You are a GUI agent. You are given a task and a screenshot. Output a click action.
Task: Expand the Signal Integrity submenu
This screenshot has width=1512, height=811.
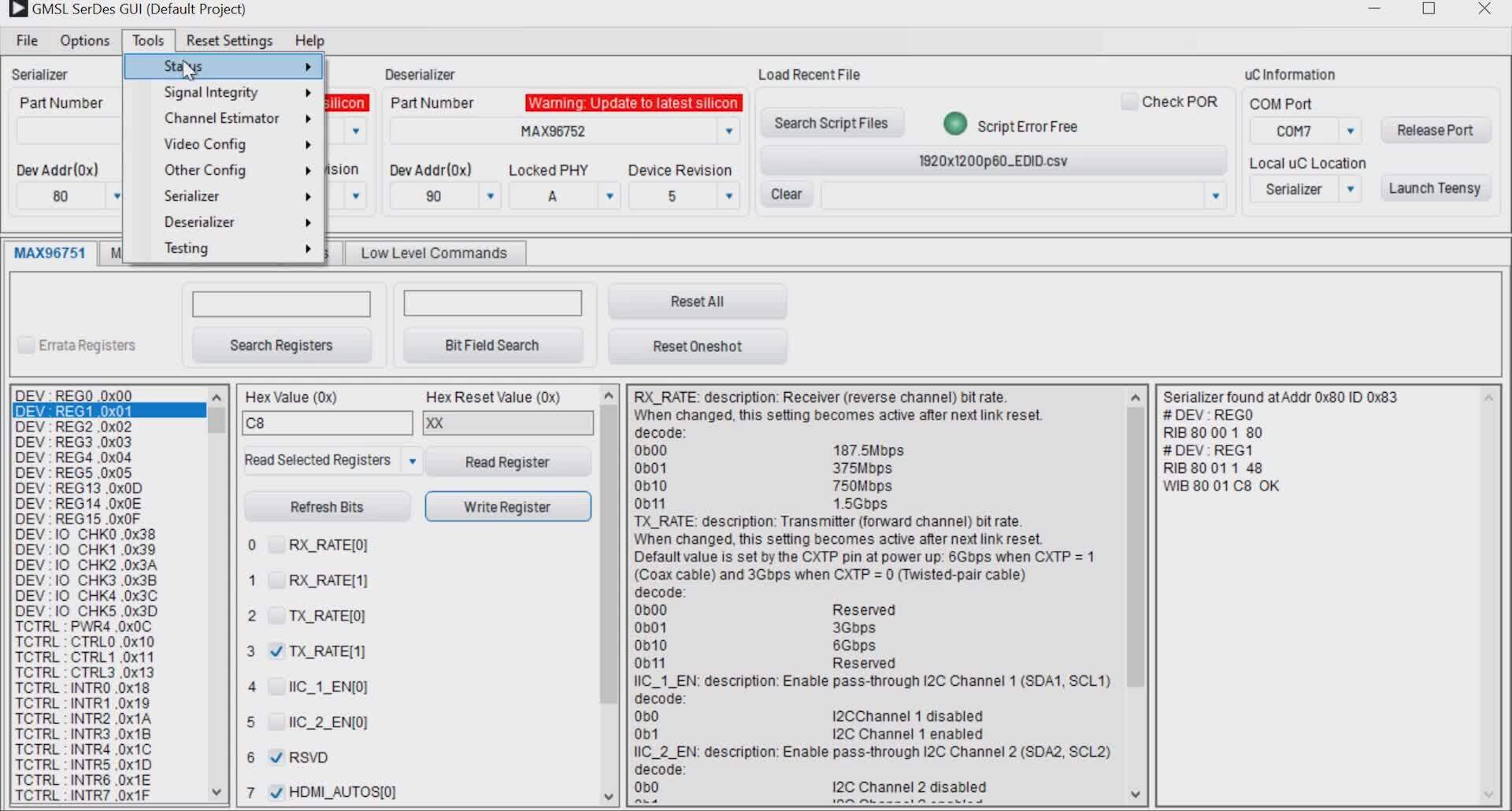(x=224, y=92)
